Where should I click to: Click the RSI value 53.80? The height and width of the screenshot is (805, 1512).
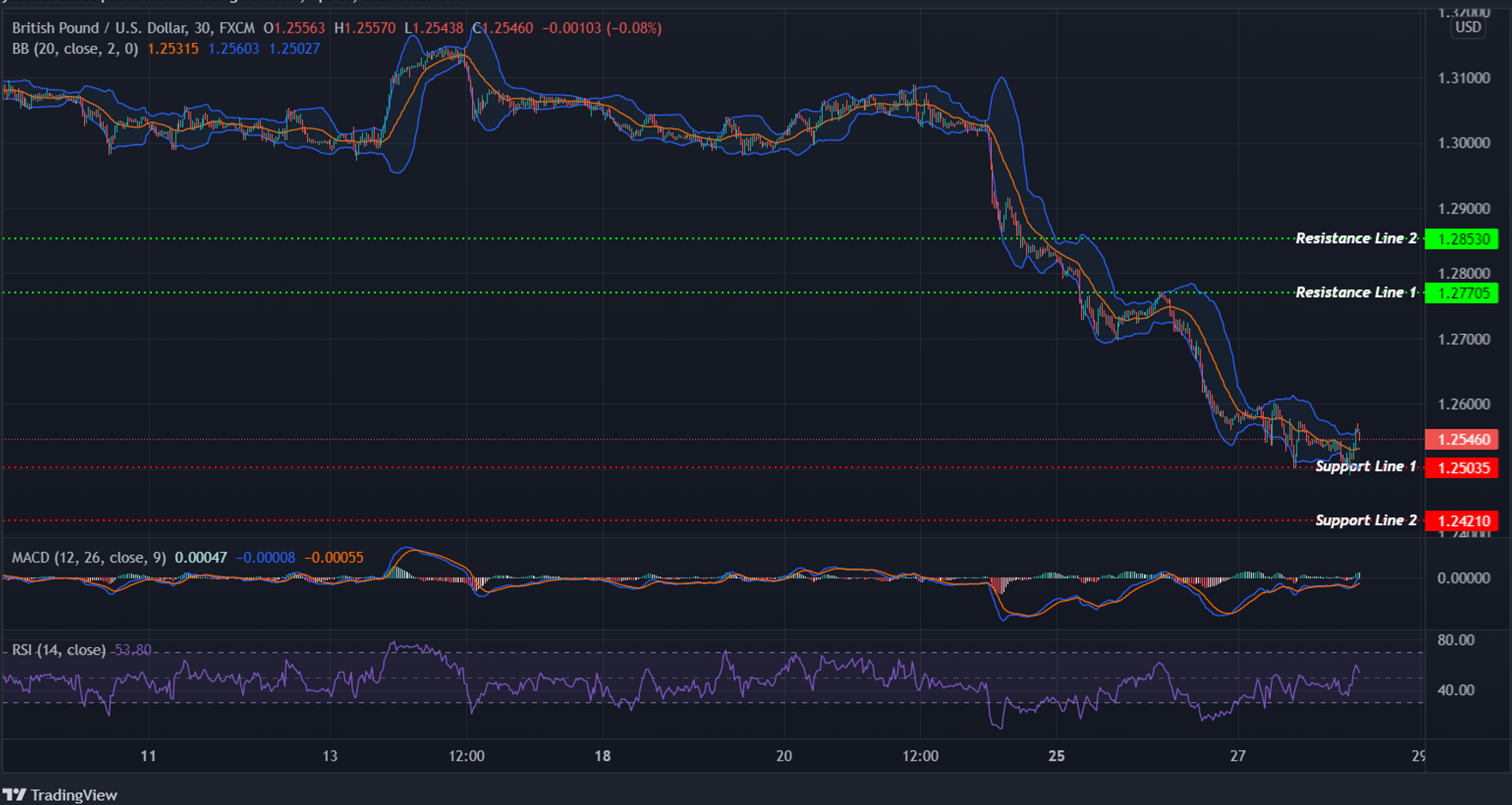tap(130, 650)
